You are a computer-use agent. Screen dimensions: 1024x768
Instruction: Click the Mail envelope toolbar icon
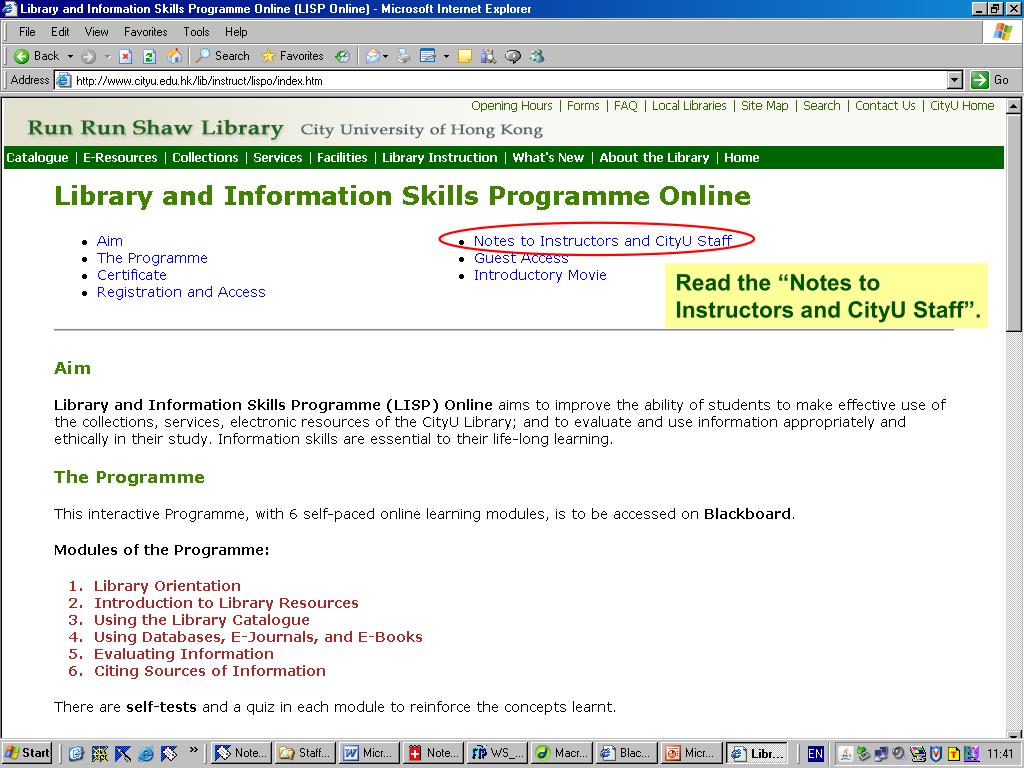(x=373, y=57)
